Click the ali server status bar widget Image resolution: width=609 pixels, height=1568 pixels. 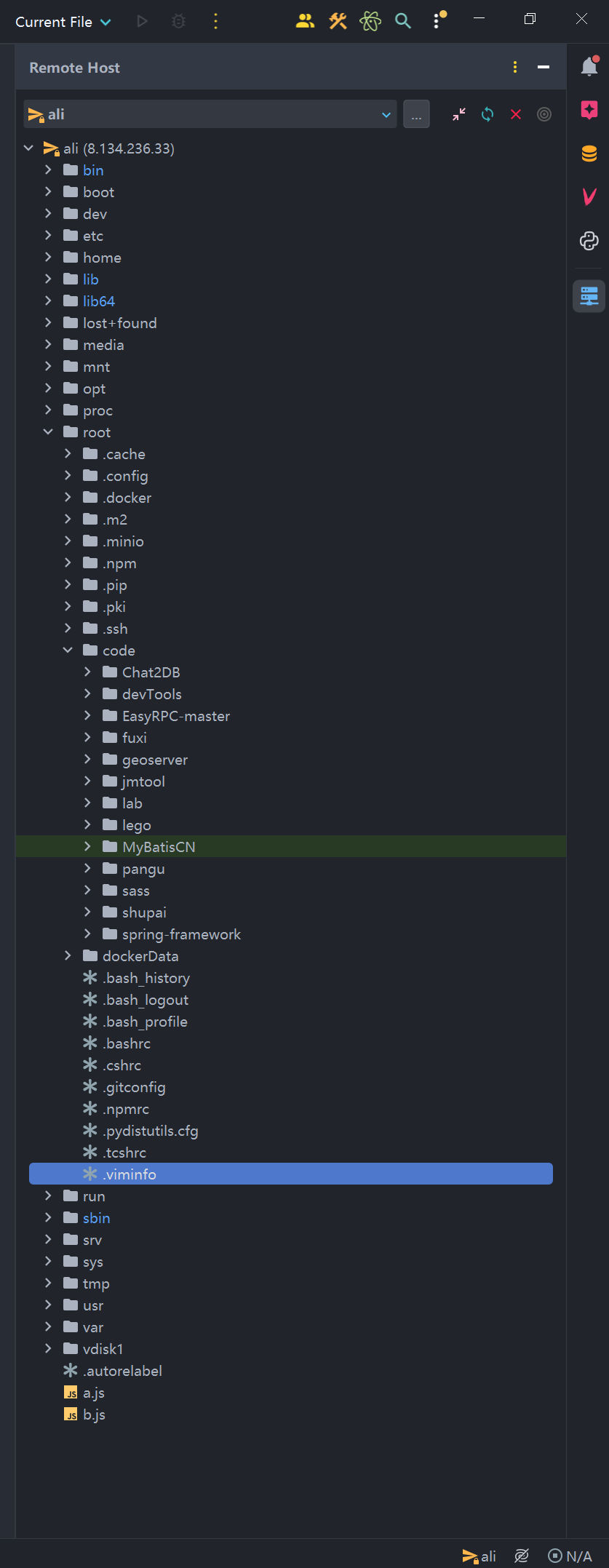(x=479, y=1556)
